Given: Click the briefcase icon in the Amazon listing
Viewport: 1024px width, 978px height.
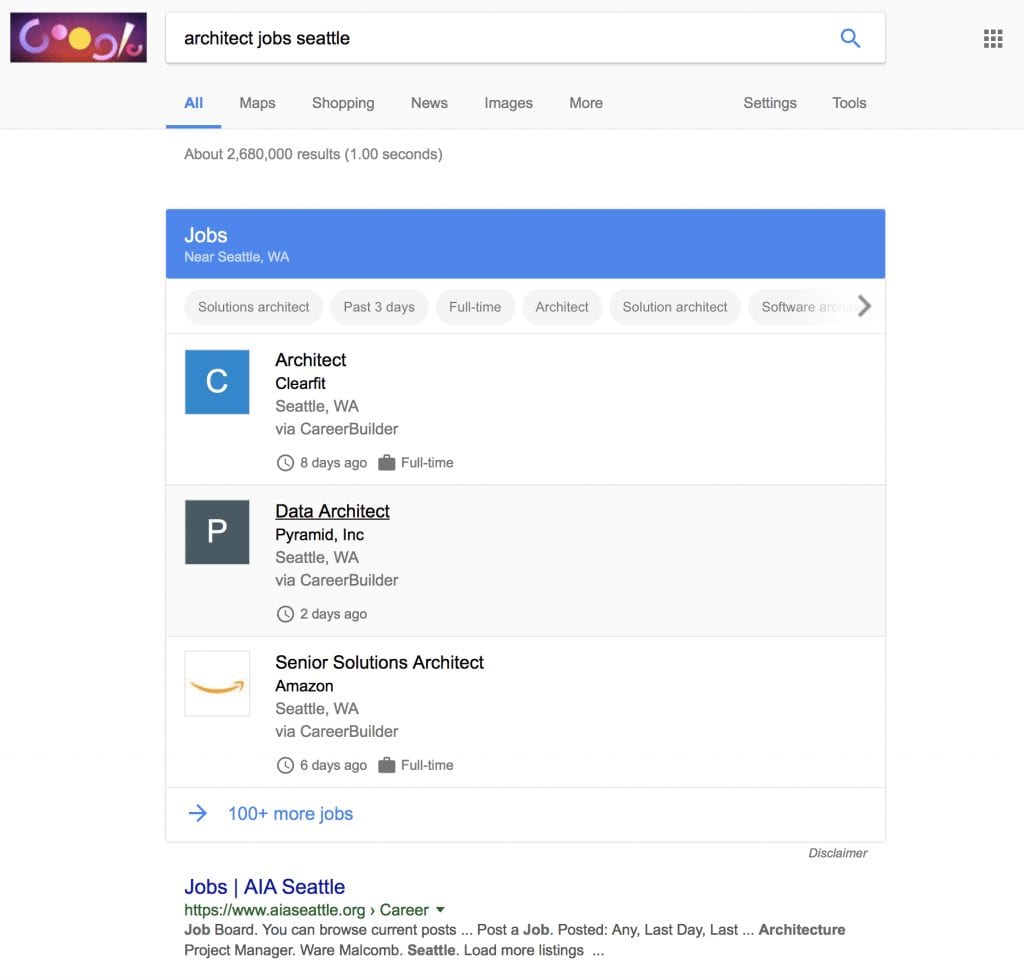Looking at the screenshot, I should point(387,765).
